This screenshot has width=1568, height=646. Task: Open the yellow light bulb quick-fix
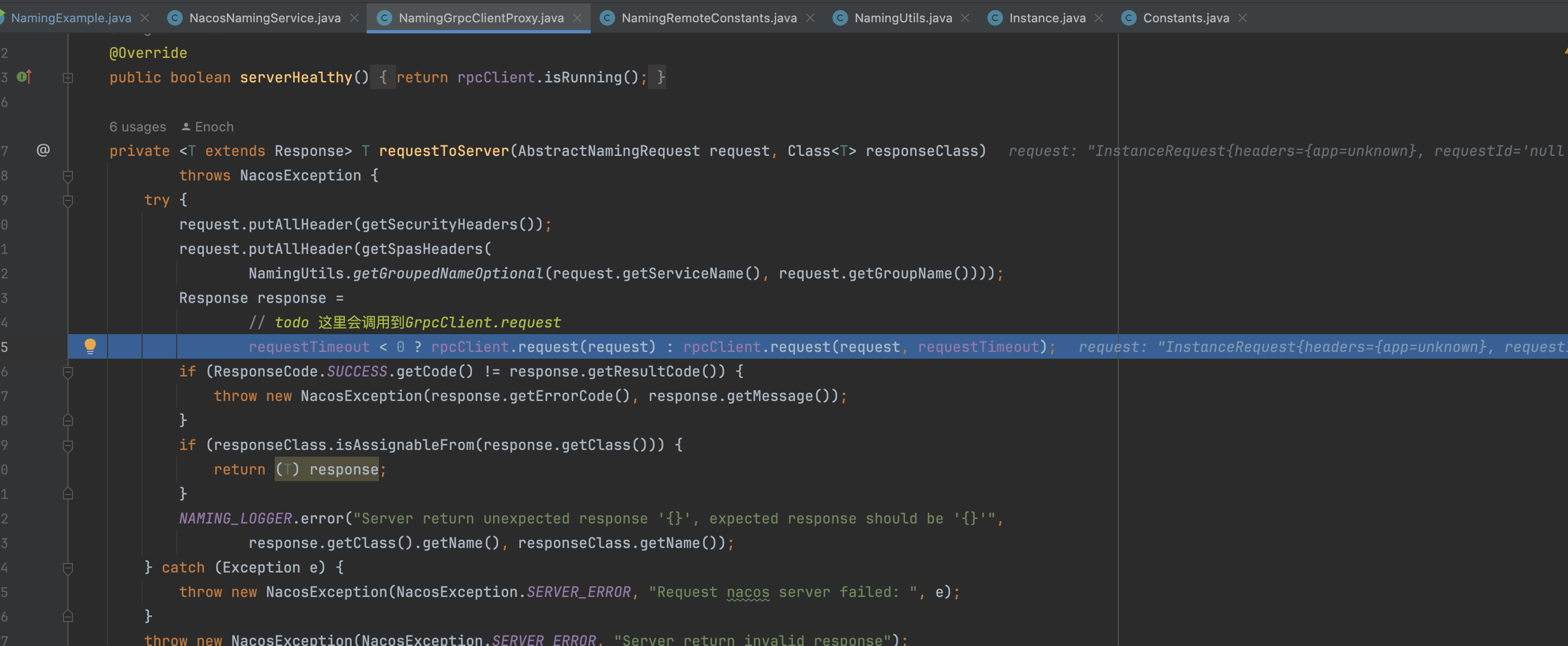[x=90, y=346]
